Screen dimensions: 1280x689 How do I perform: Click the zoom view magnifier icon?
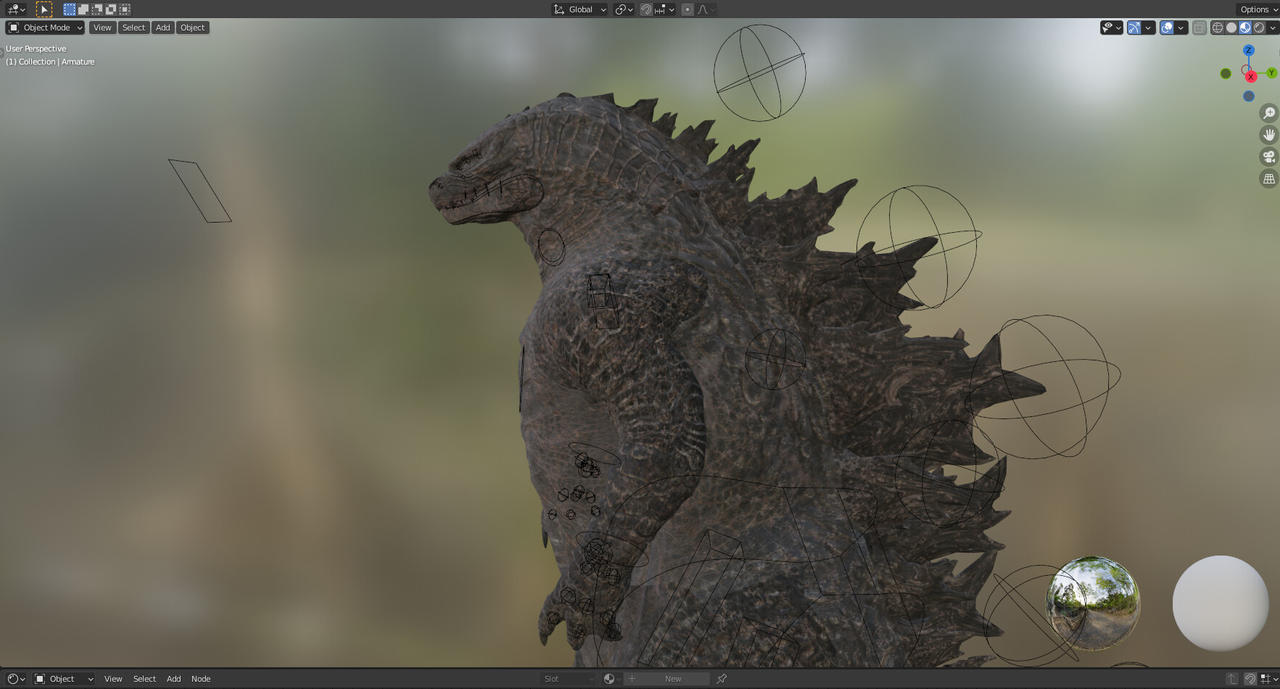pyautogui.click(x=1269, y=113)
